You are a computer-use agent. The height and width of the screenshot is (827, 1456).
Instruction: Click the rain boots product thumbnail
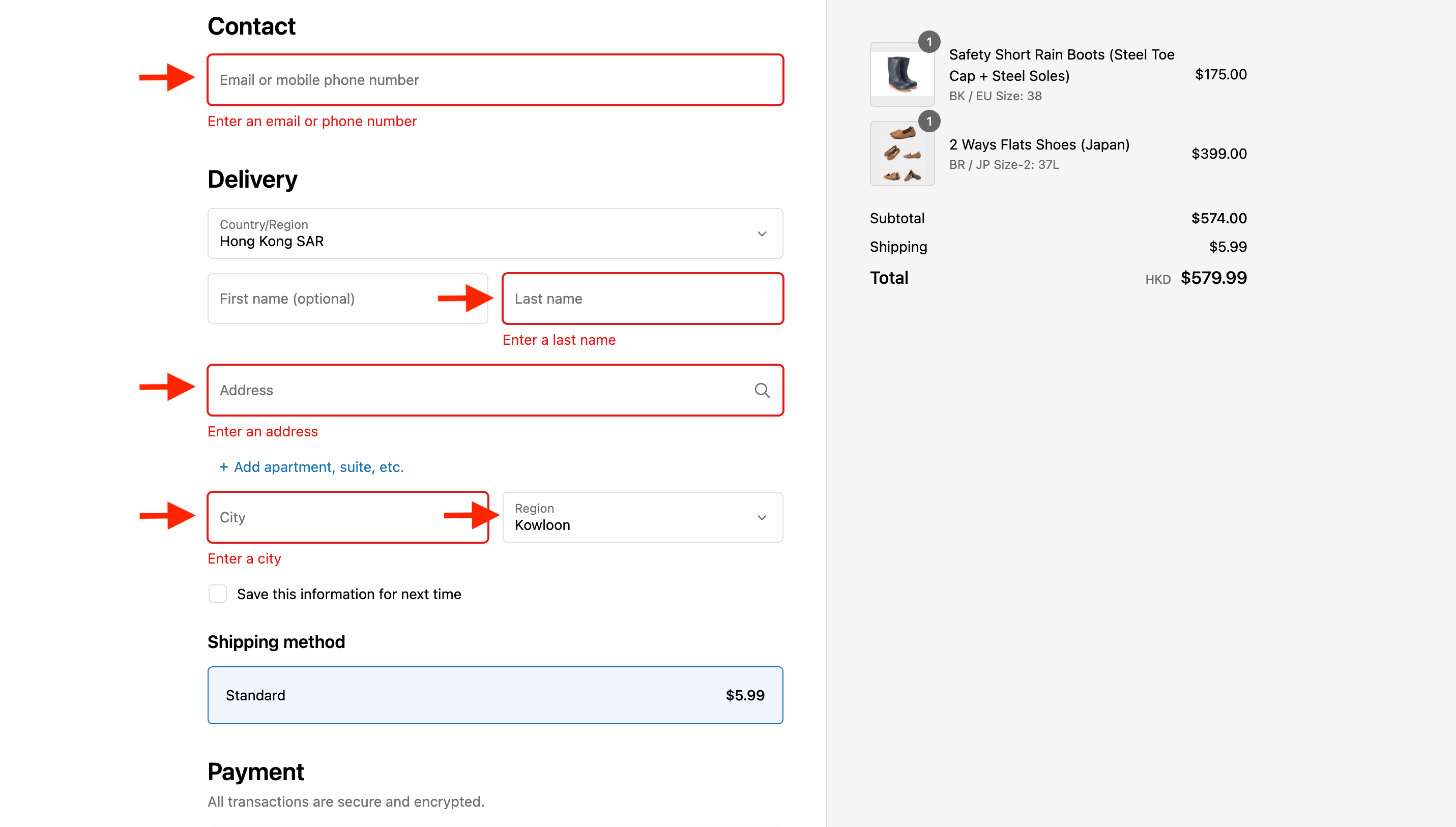click(901, 74)
